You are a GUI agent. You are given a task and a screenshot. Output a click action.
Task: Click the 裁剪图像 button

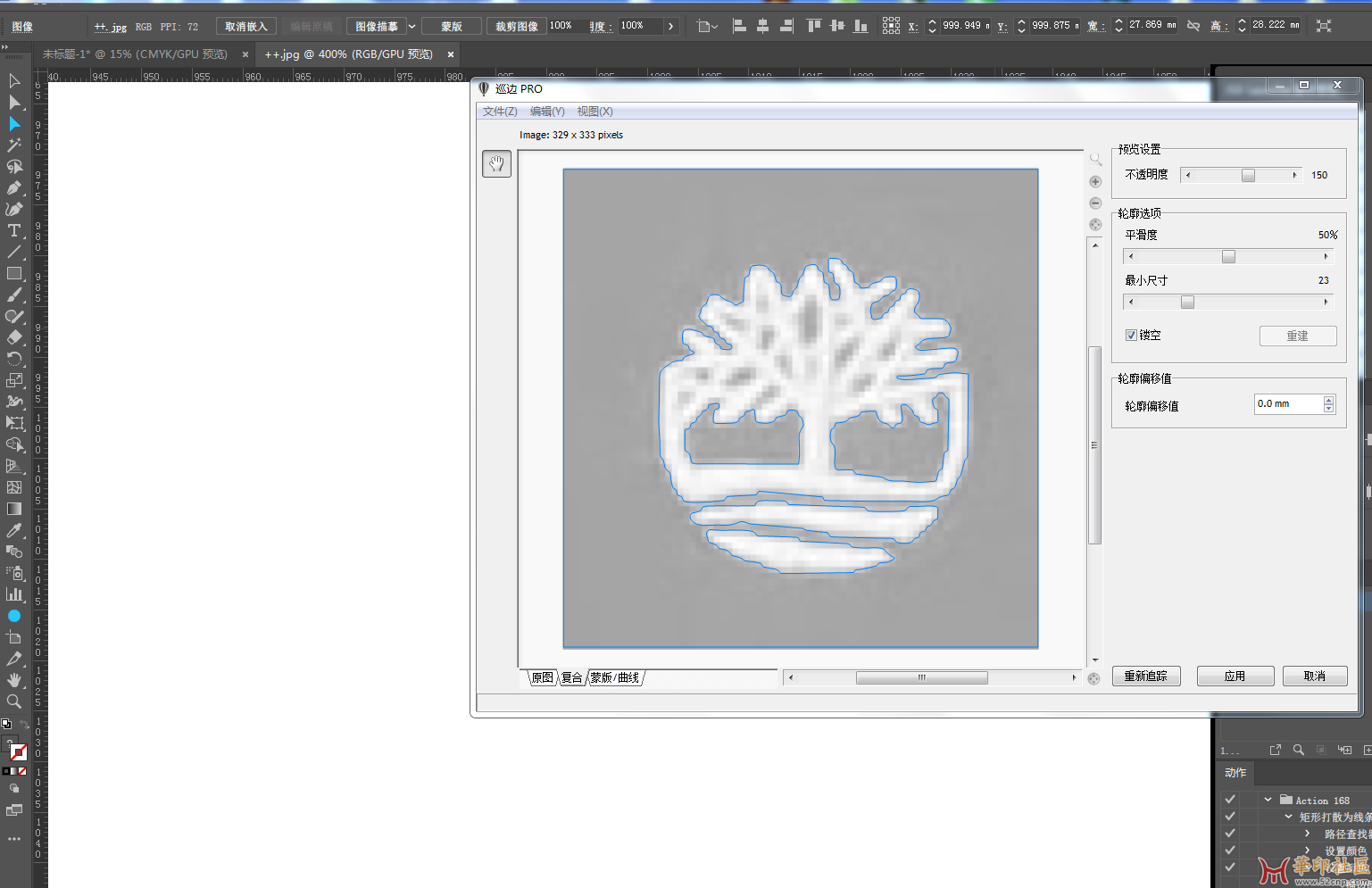tap(517, 27)
